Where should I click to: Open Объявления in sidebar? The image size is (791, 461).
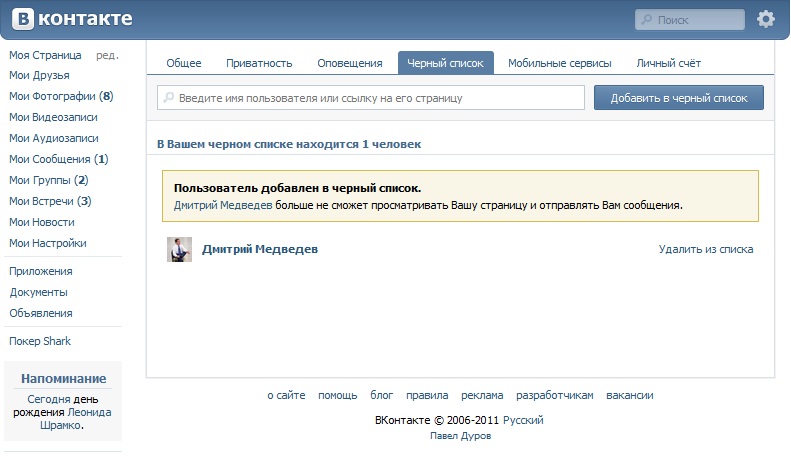point(40,313)
